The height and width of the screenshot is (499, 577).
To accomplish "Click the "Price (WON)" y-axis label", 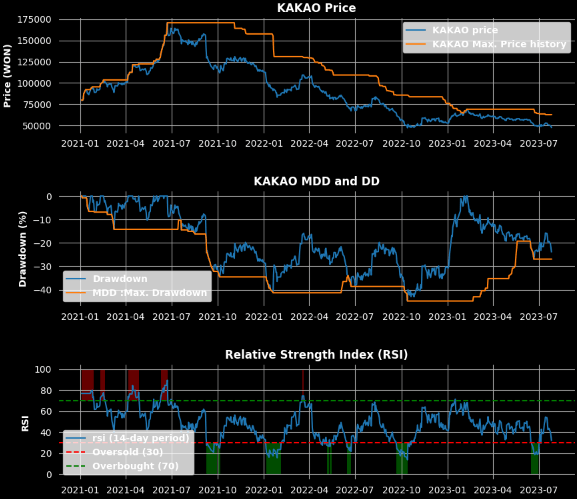I will click(7, 76).
